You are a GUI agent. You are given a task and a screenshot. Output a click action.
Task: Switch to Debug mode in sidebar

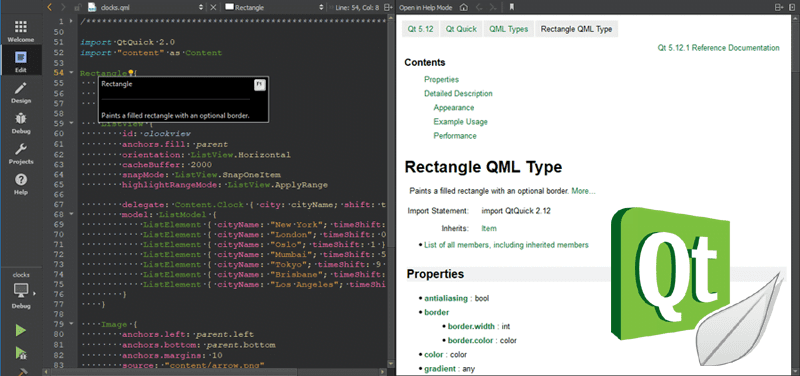21,122
